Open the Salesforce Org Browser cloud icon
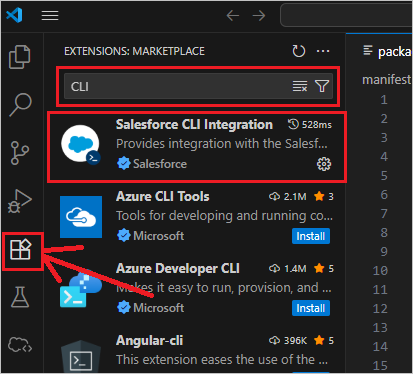The height and width of the screenshot is (374, 413). [x=20, y=345]
